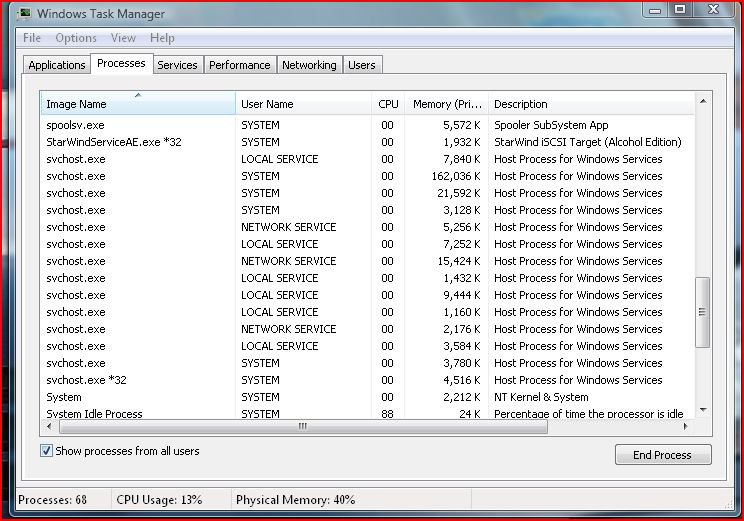
Task: Select svchost.exe using 15,424 K memory
Action: pos(367,261)
